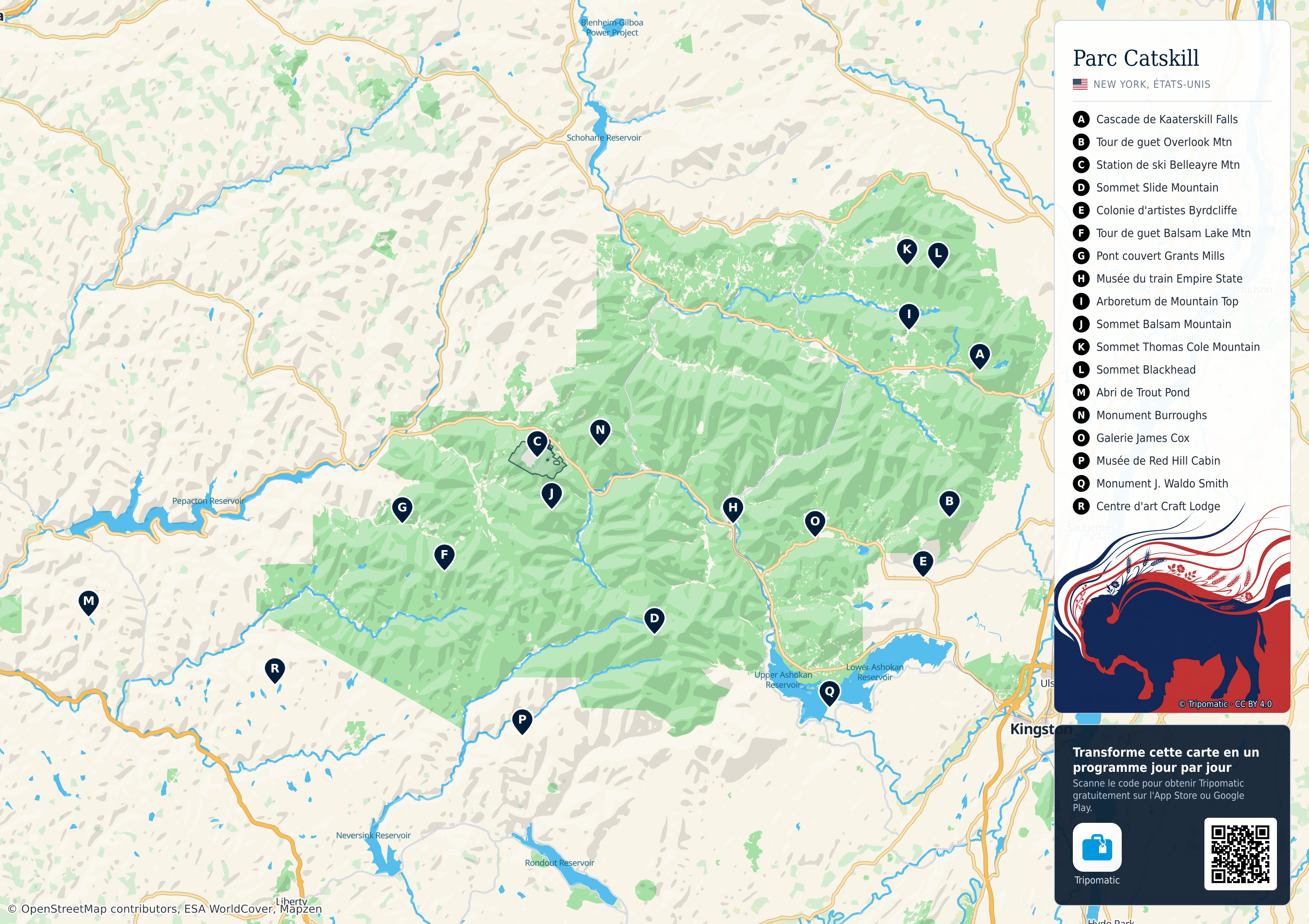This screenshot has height=924, width=1309.
Task: Select legend entry Cascade de Kaaterskill Falls
Action: pos(1155,119)
